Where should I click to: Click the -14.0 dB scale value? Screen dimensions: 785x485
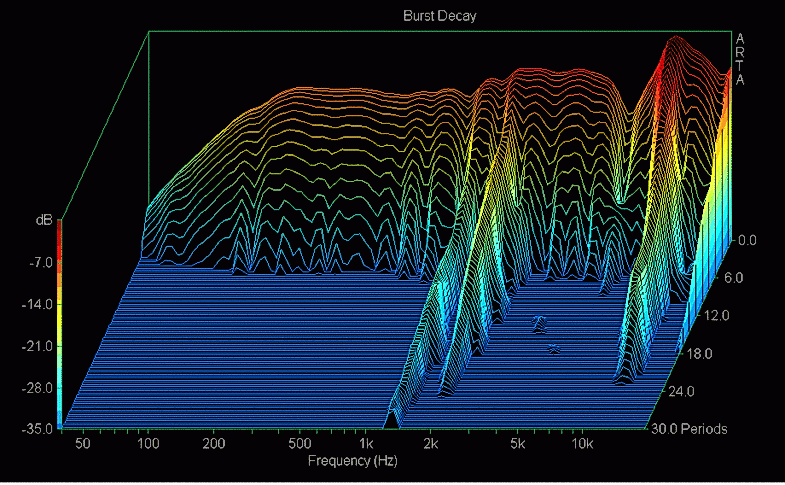point(37,304)
